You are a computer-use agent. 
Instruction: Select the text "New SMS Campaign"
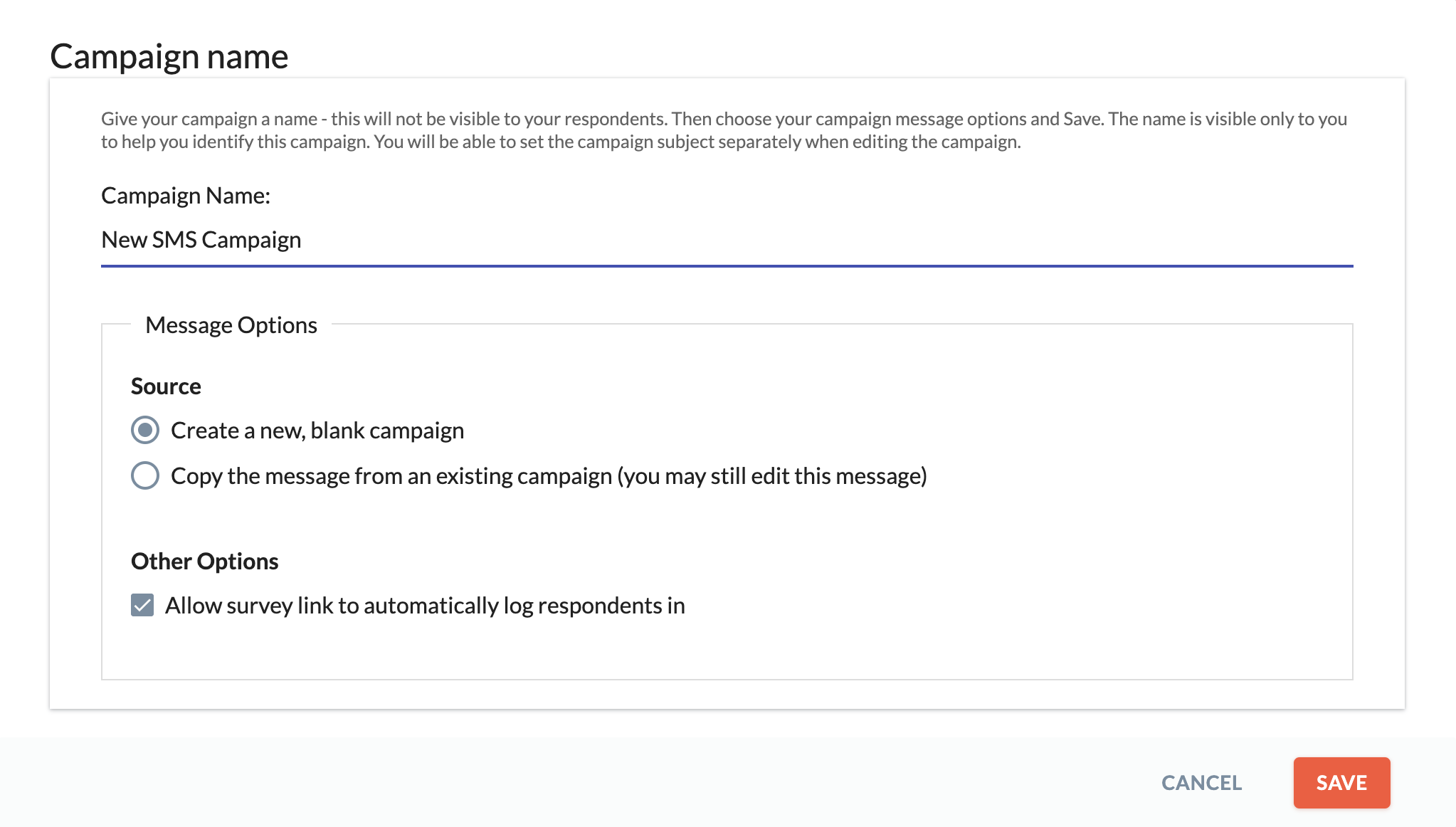pos(201,240)
